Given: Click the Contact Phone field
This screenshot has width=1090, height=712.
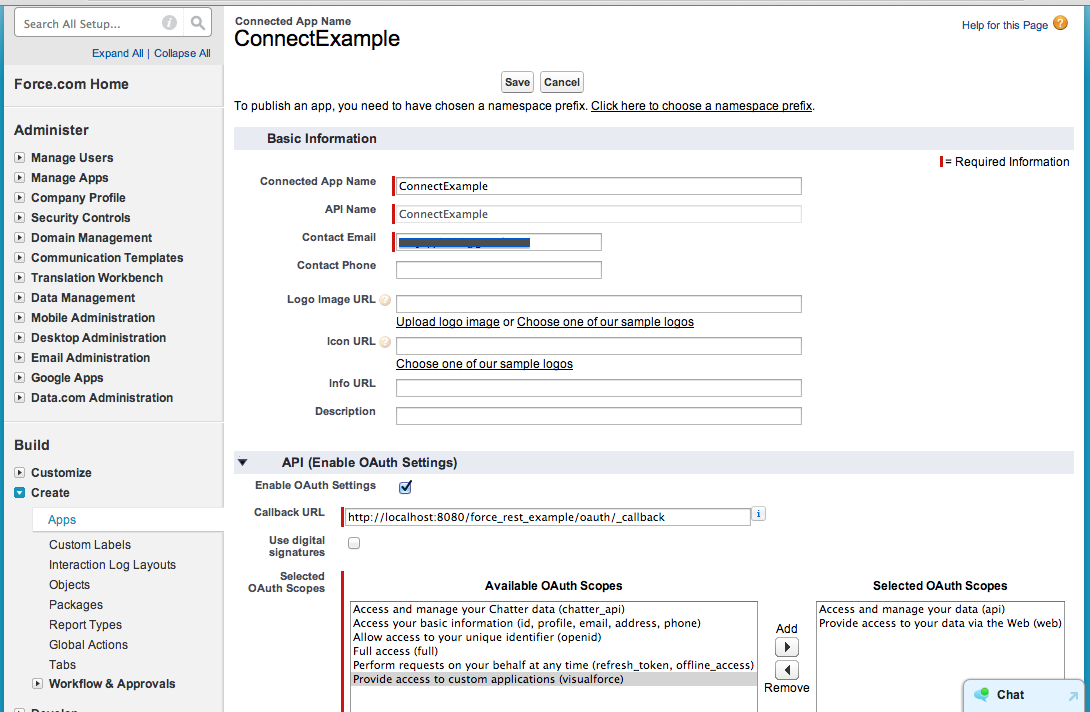Looking at the screenshot, I should click(498, 270).
